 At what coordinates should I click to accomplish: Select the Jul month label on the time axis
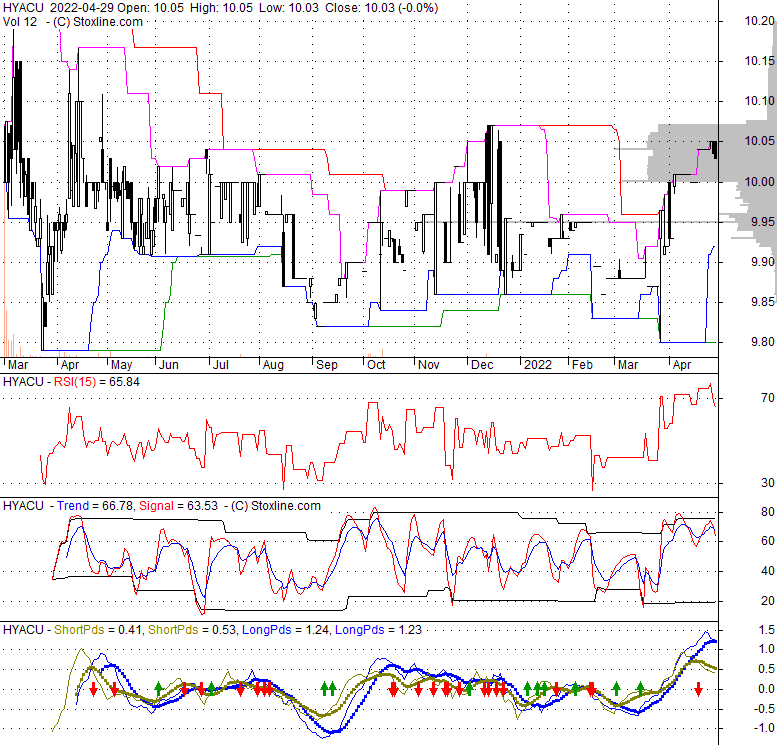click(x=220, y=365)
